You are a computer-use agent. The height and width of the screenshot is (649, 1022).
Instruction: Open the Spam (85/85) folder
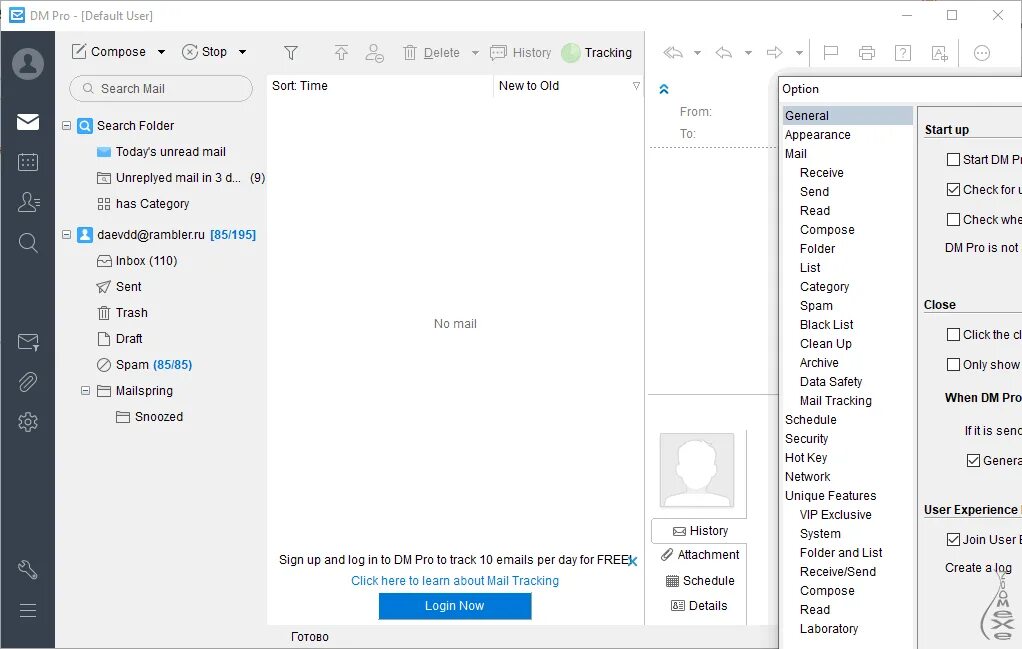pos(144,365)
